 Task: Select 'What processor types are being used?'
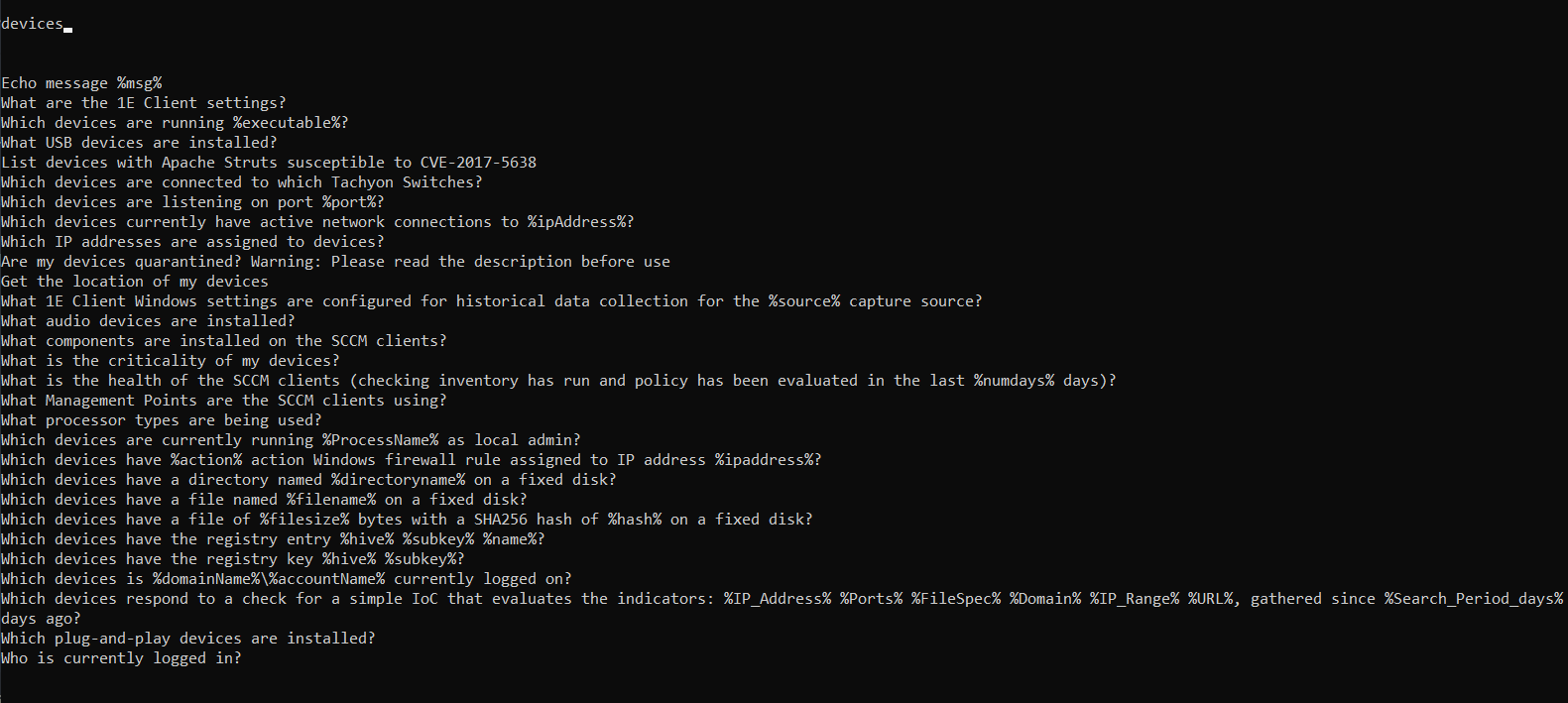tap(161, 420)
